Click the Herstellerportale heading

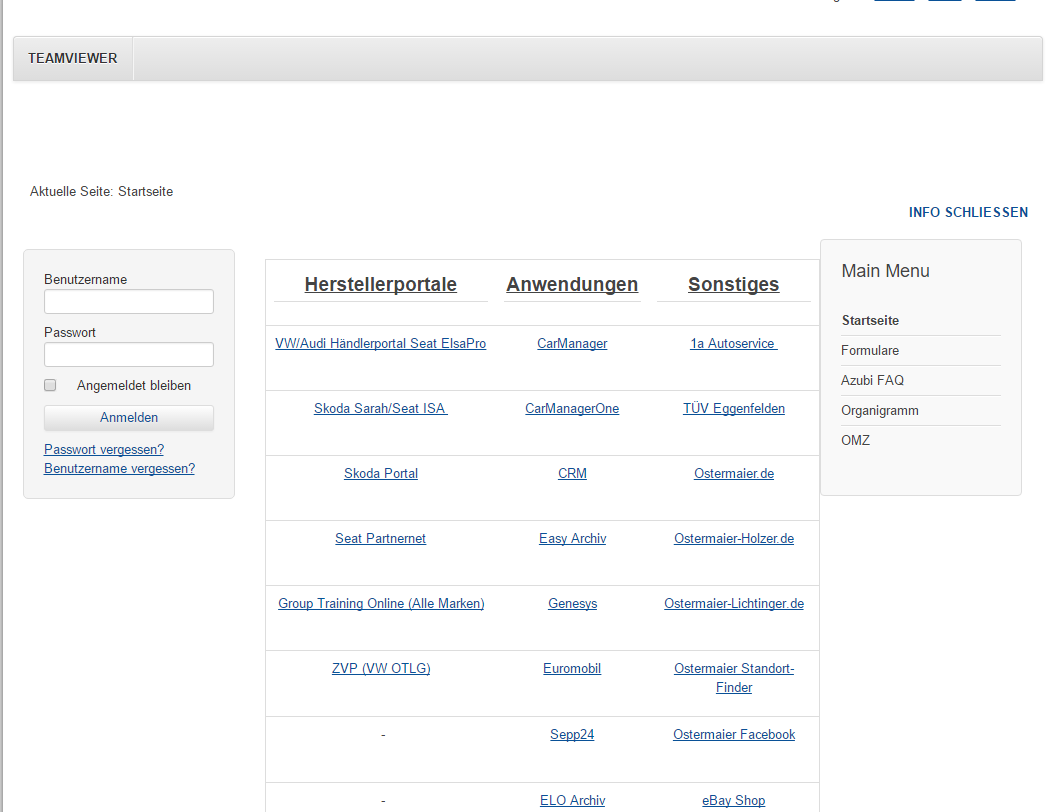pos(381,284)
